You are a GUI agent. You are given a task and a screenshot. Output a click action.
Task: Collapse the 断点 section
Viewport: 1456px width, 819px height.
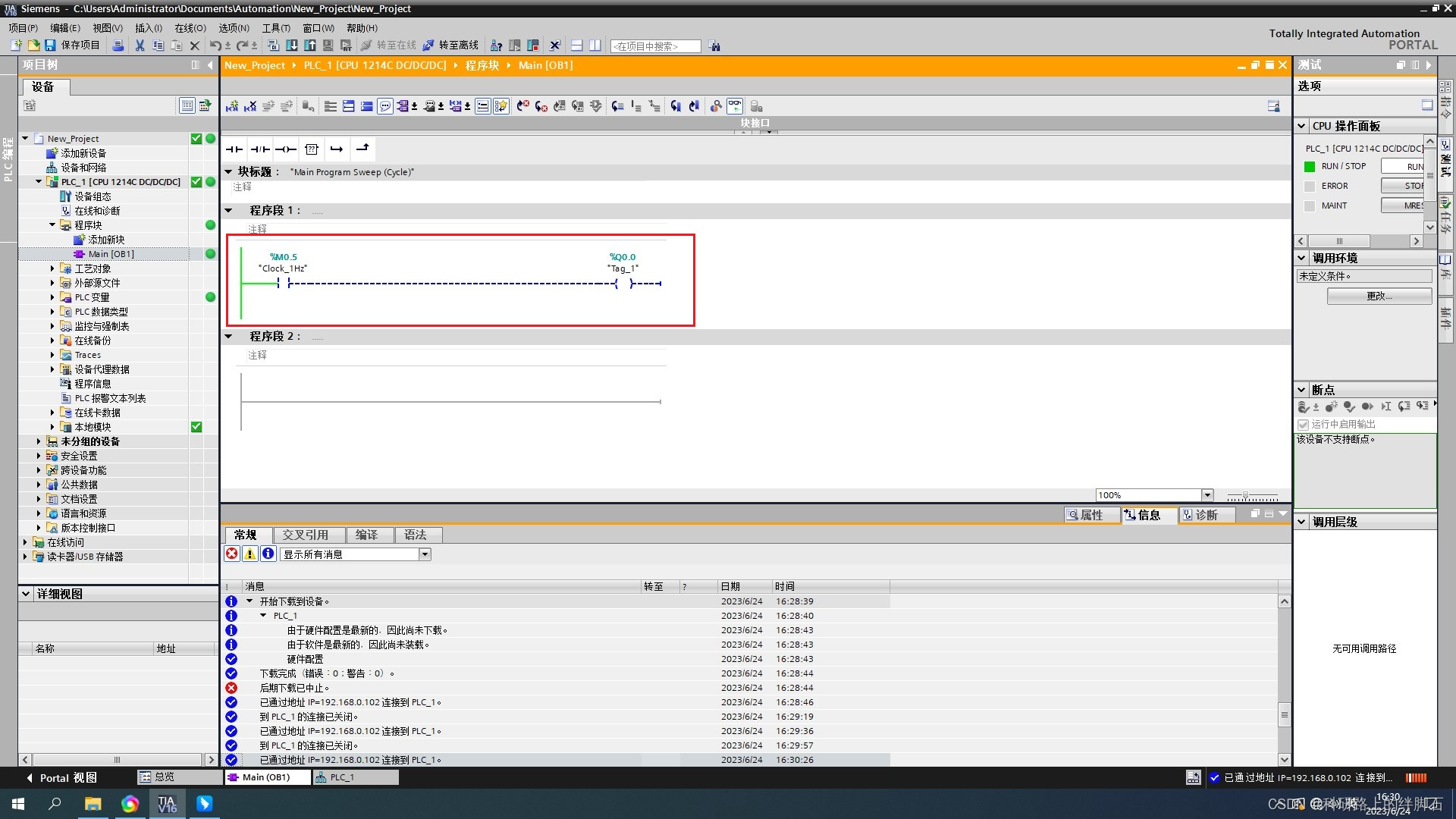pos(1302,390)
